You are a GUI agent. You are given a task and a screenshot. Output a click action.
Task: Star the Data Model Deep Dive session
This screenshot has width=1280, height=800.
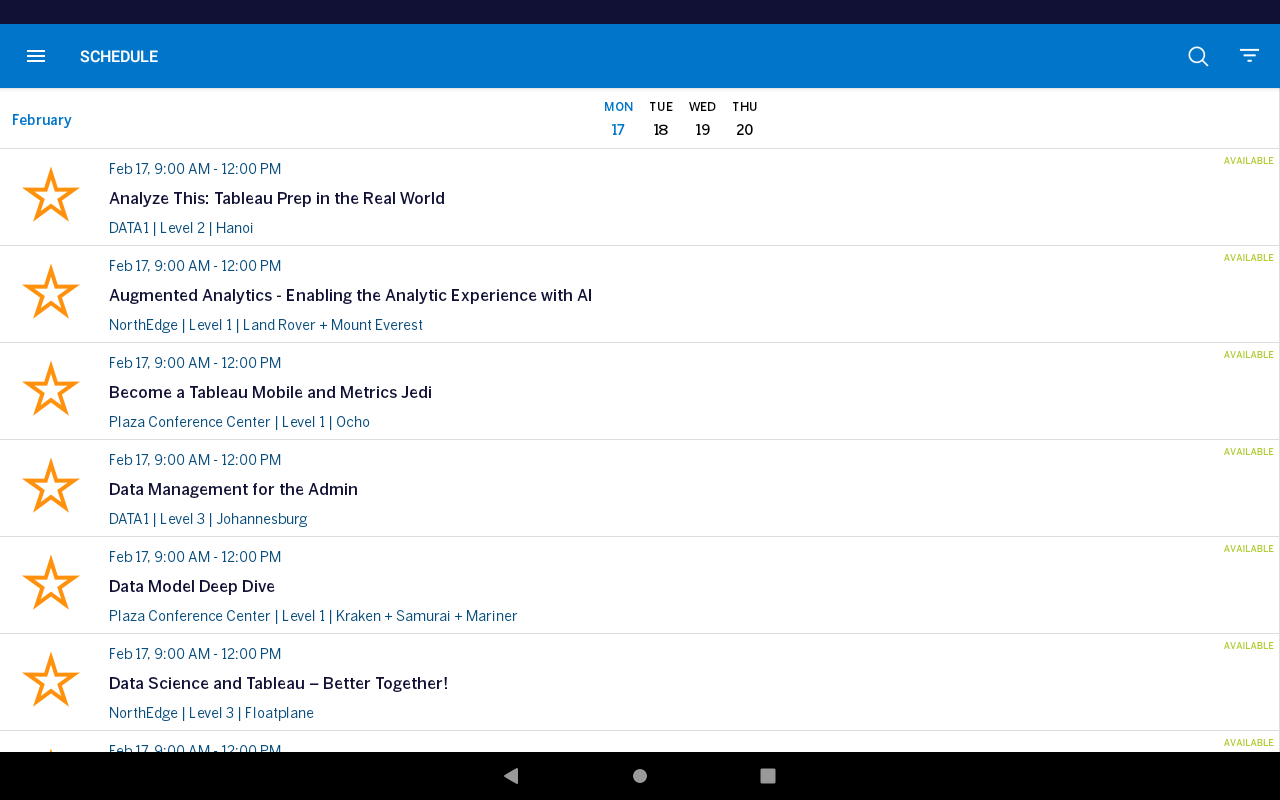51,583
